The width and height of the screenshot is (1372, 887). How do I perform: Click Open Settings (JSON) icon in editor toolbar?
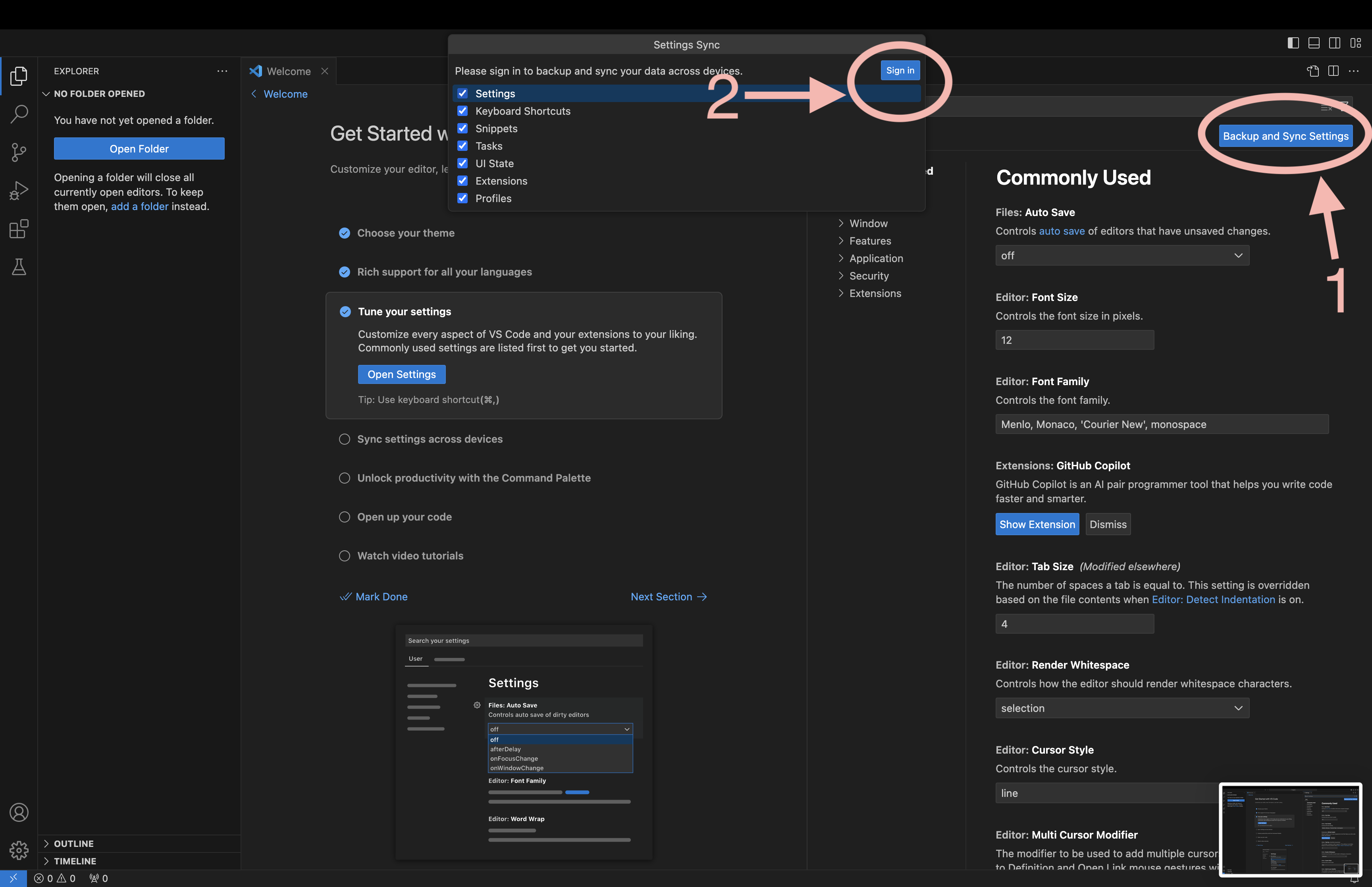click(1313, 71)
